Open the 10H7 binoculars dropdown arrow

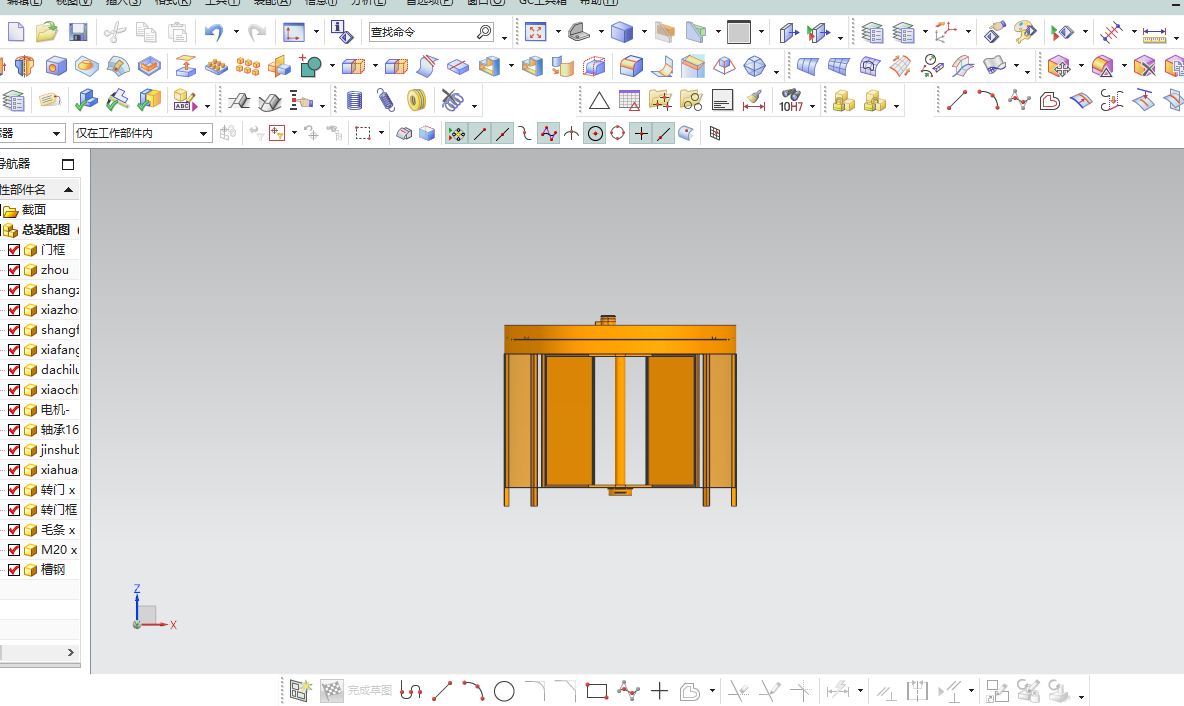pos(812,106)
